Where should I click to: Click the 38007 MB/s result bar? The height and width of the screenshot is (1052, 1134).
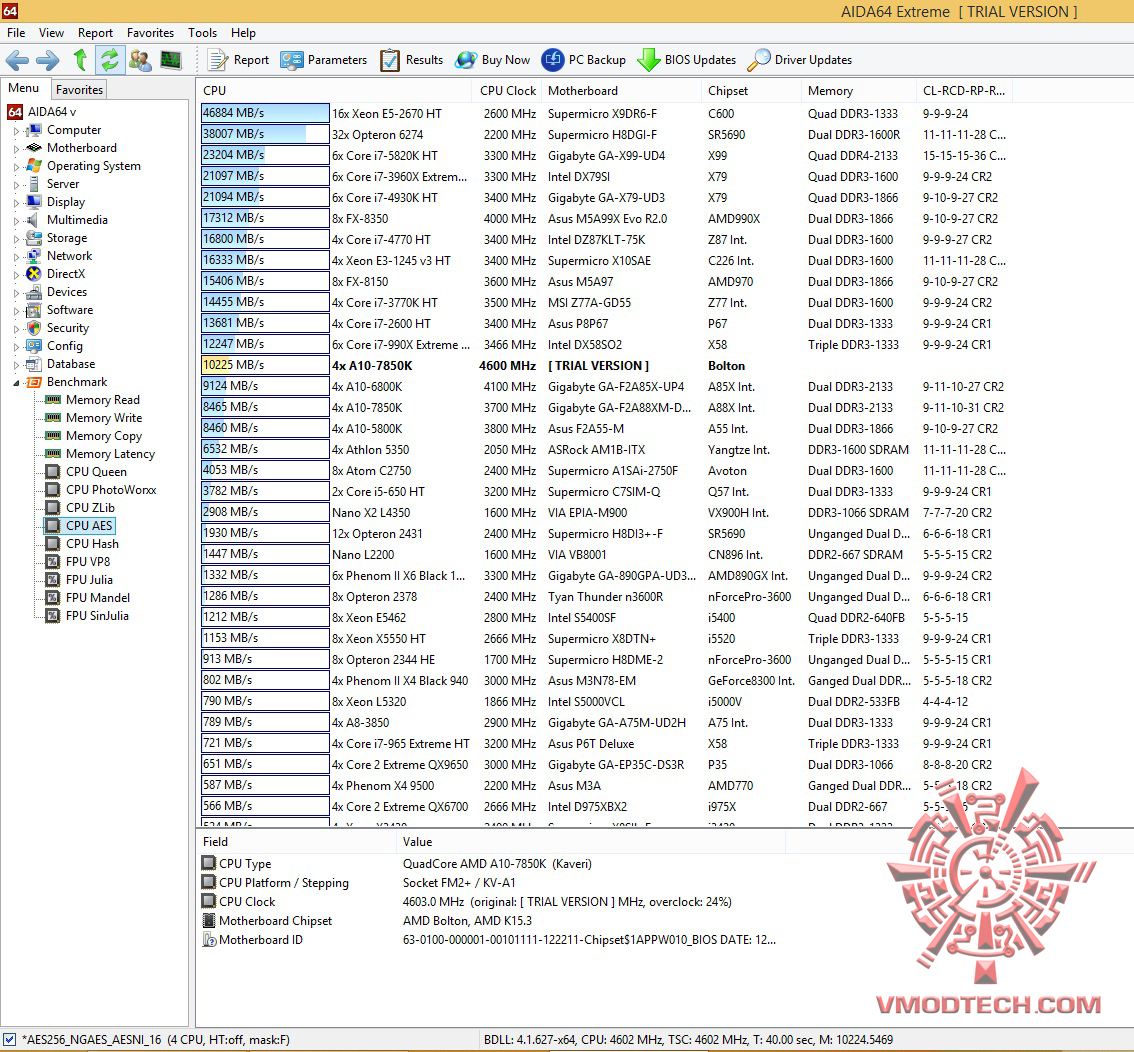(x=265, y=134)
